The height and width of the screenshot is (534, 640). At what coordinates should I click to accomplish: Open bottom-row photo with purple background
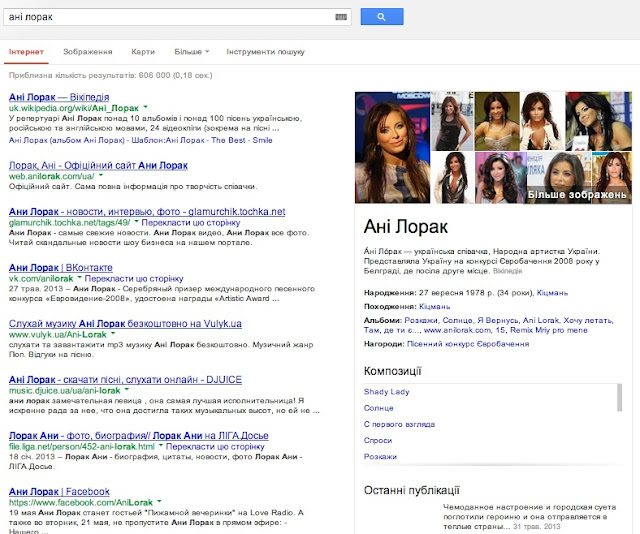click(x=501, y=178)
